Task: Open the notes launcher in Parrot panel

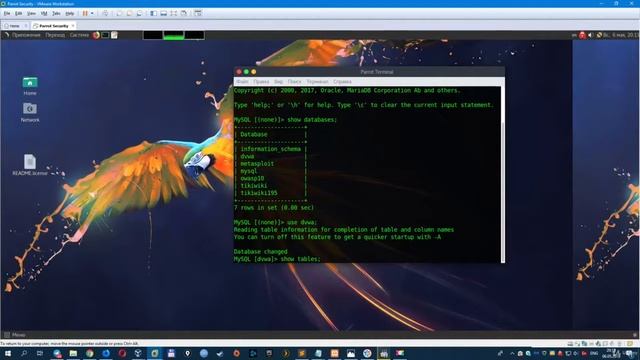Action: click(114, 35)
